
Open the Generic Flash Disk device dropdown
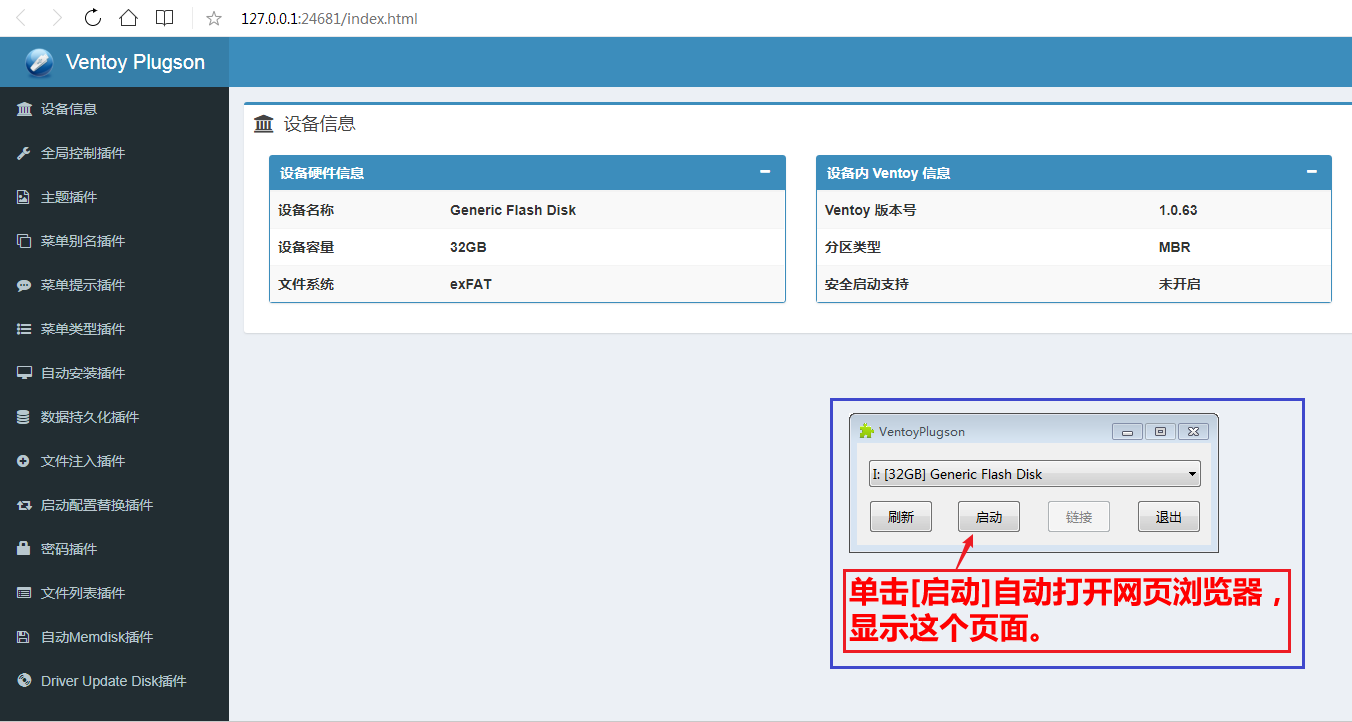click(x=1035, y=474)
